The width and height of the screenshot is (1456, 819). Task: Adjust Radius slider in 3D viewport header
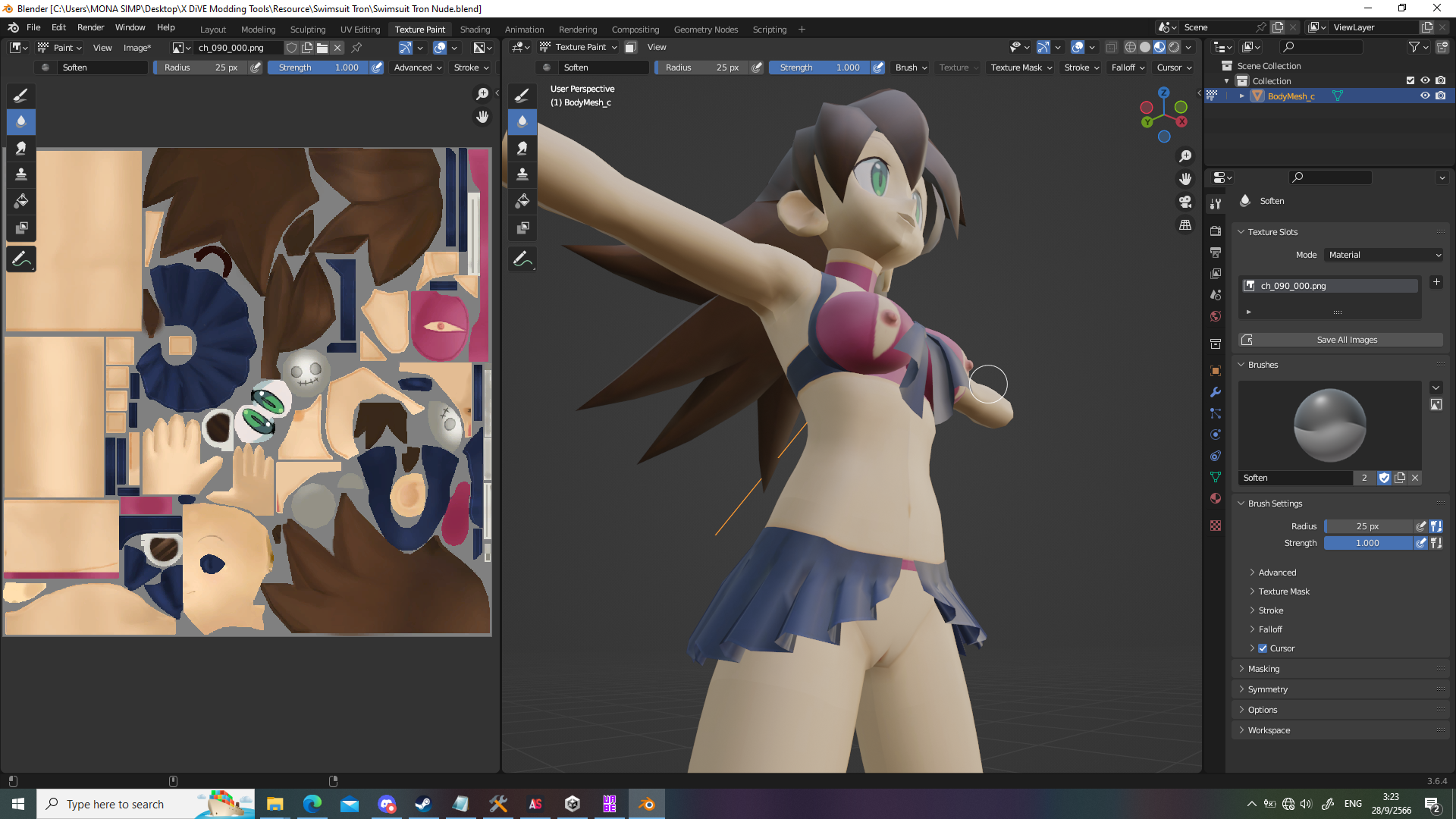(x=702, y=67)
